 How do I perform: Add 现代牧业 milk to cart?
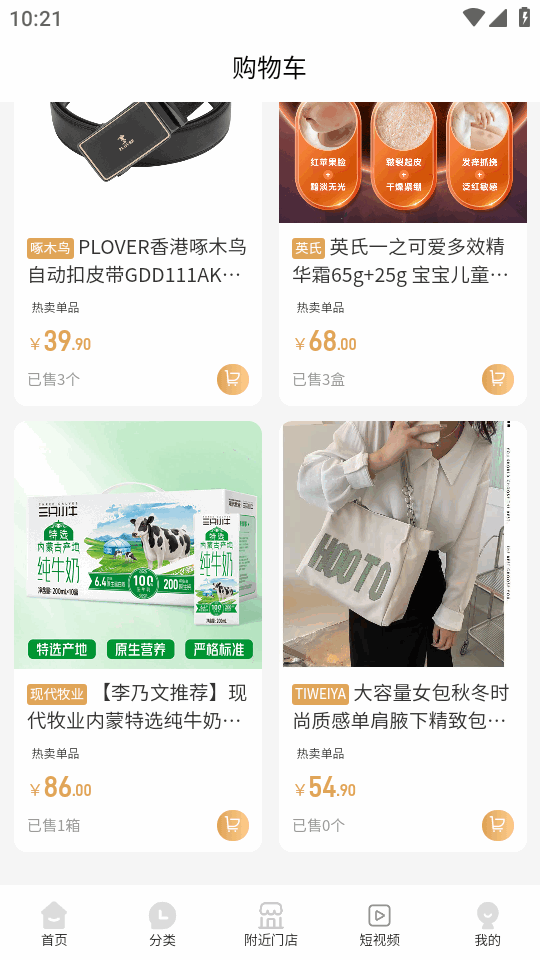233,825
